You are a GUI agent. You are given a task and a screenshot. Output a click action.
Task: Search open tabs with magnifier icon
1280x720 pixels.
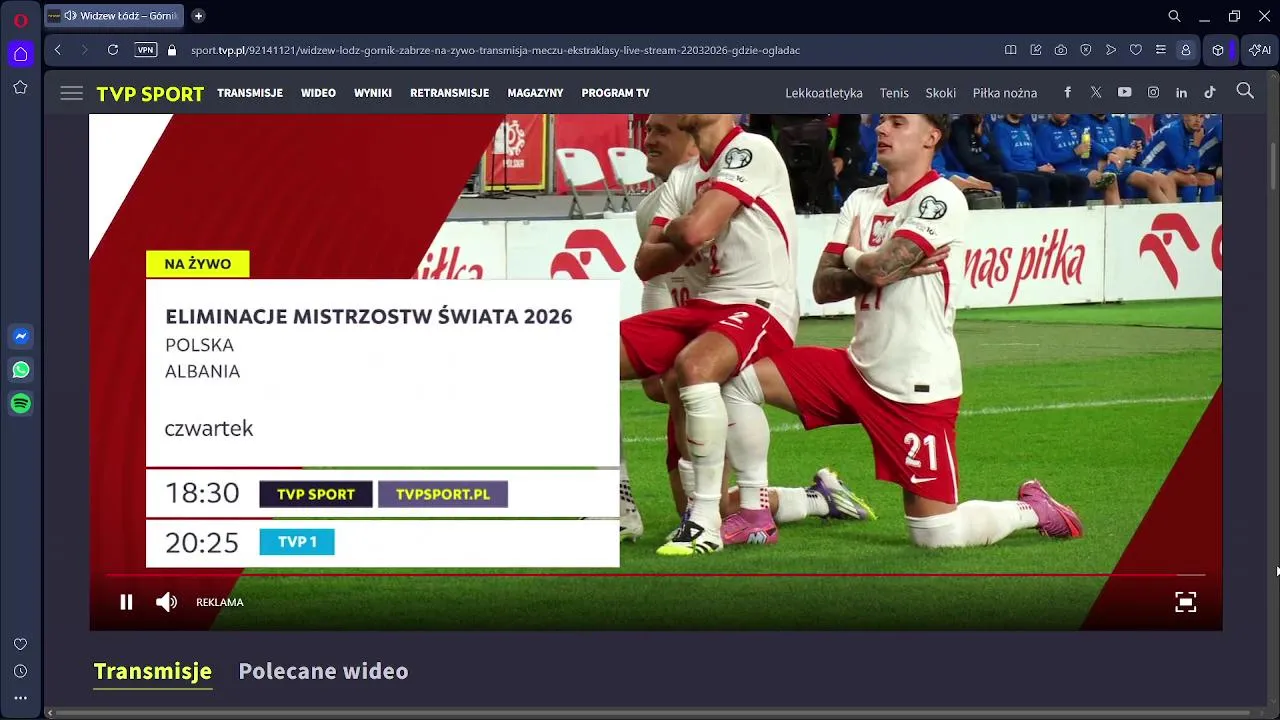click(1175, 16)
